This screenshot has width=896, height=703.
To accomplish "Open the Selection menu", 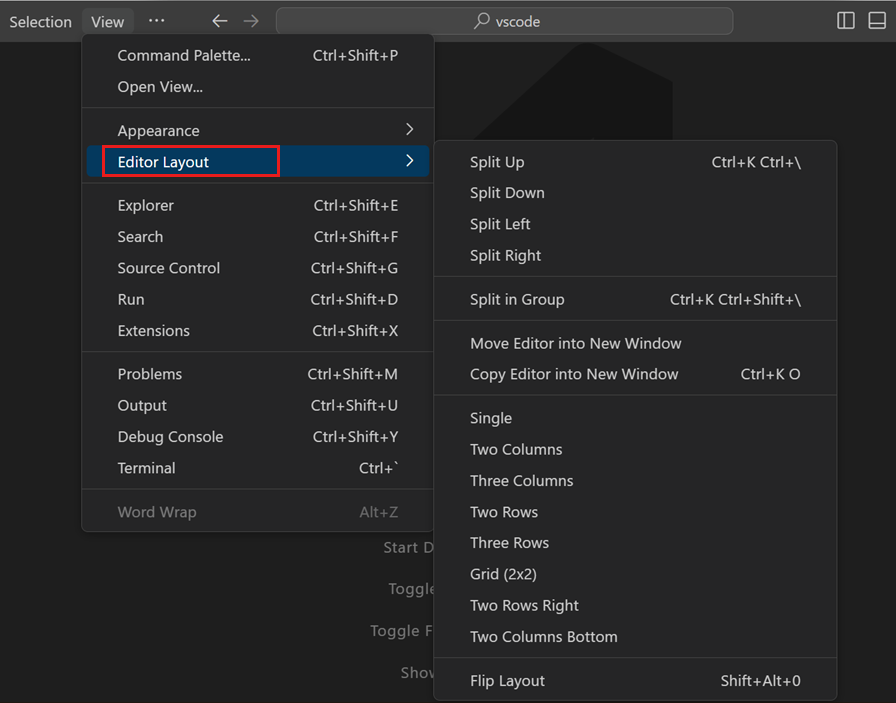I will click(x=39, y=20).
